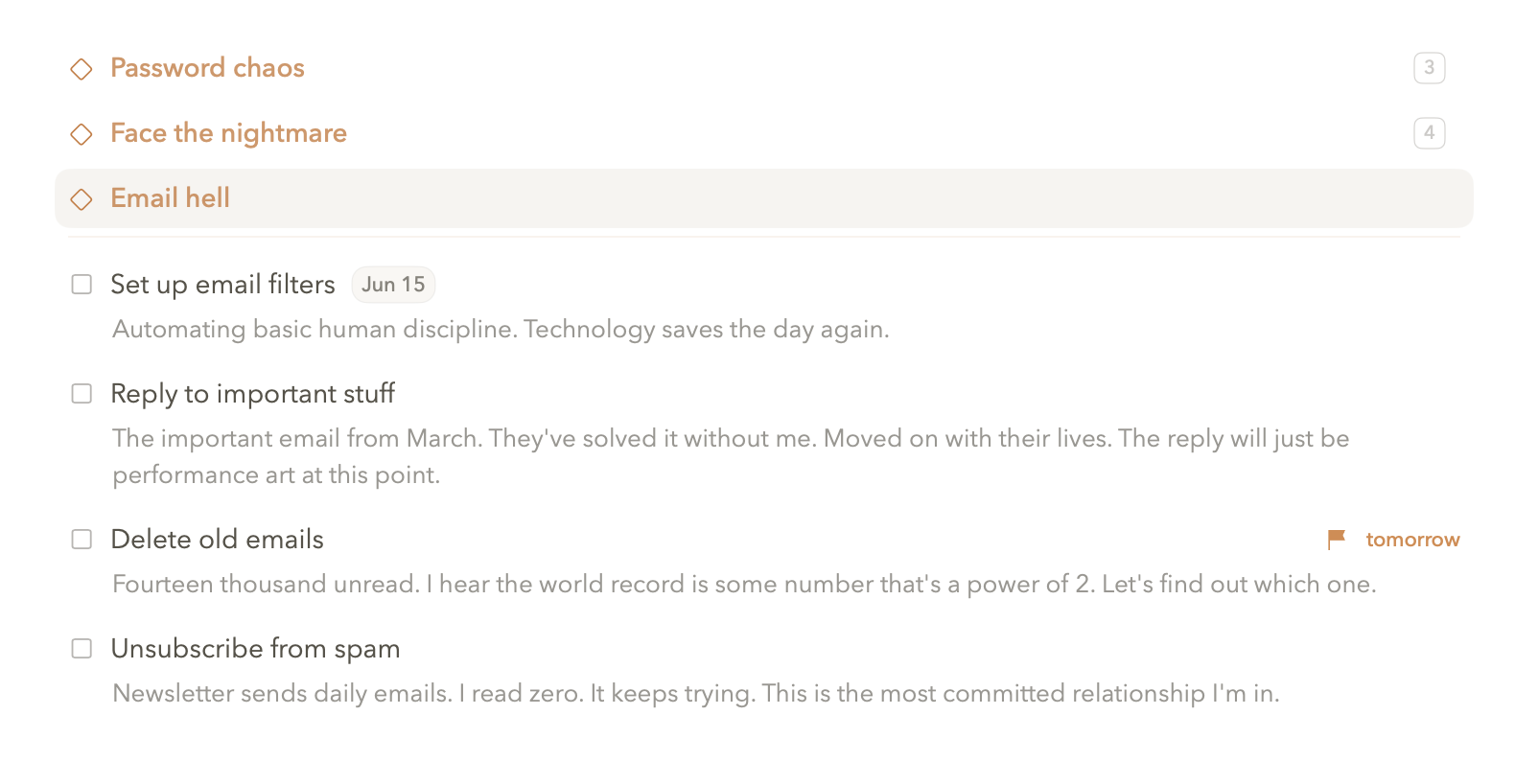The image size is (1515, 784).
Task: Click the diamond icon beside Password chaos
Action: (82, 69)
